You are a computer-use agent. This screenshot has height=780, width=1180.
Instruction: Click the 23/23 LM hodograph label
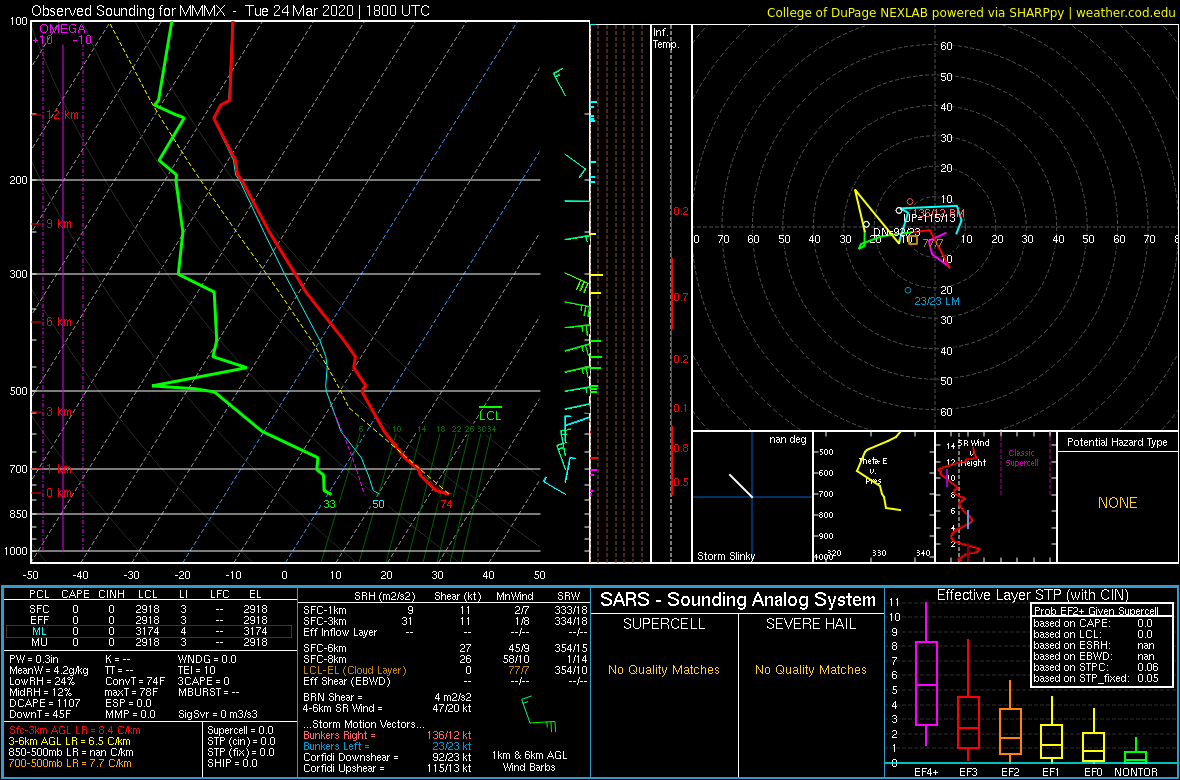pos(937,301)
